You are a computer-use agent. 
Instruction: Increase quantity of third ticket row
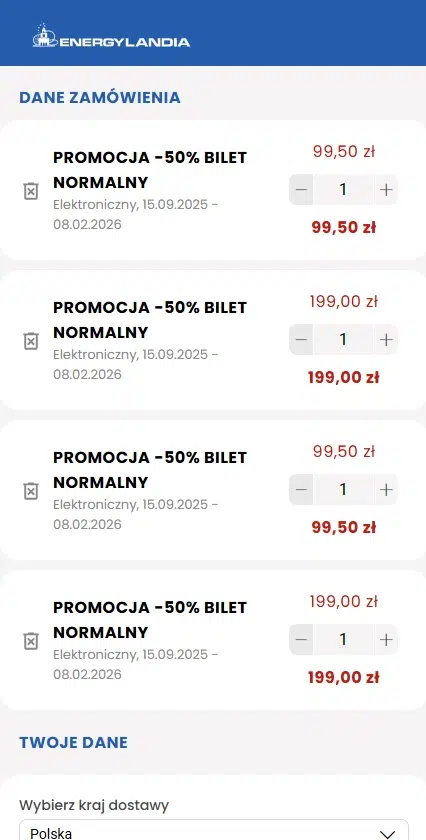pyautogui.click(x=386, y=490)
